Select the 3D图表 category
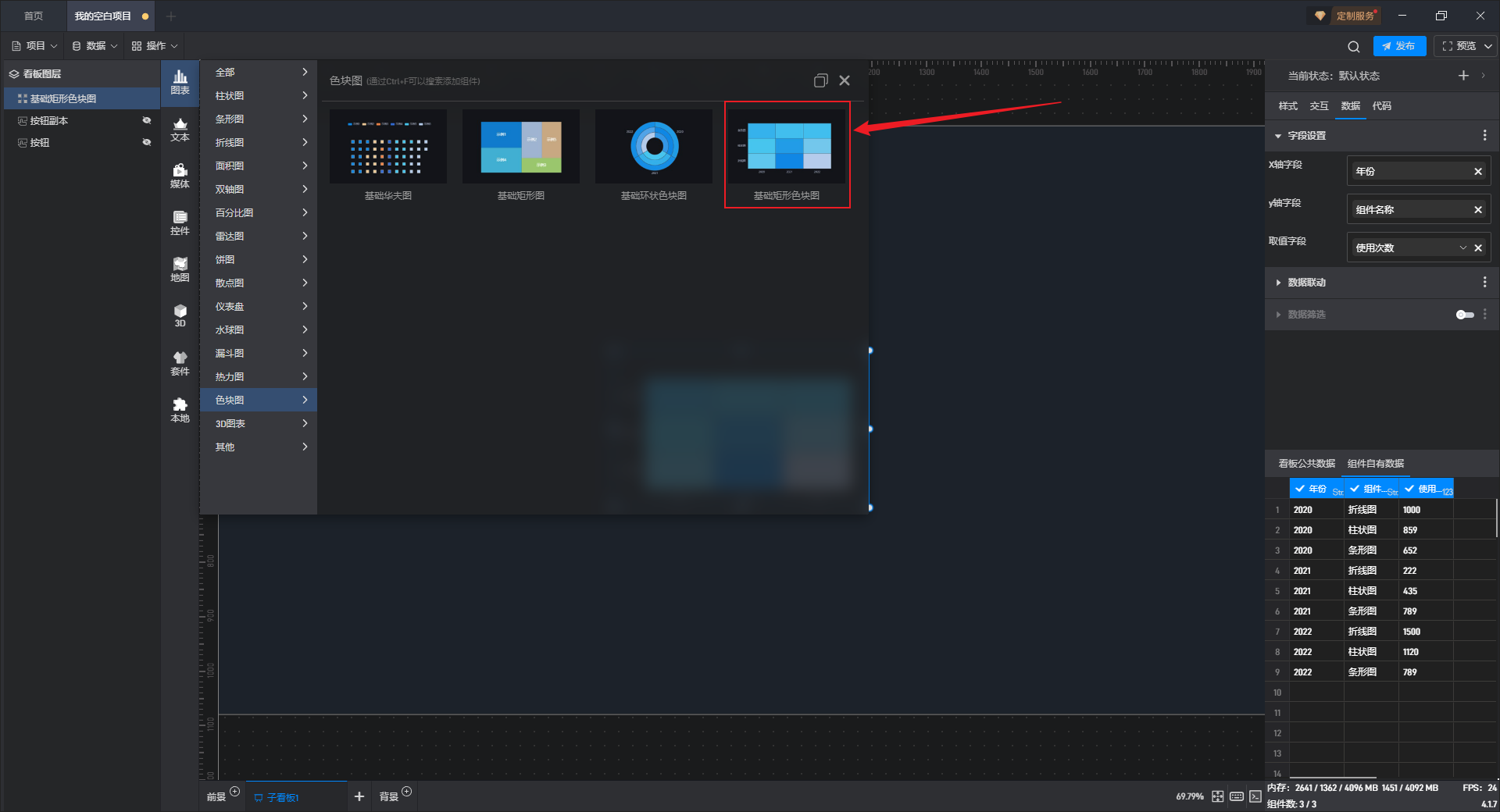Image resolution: width=1500 pixels, height=812 pixels. 259,423
